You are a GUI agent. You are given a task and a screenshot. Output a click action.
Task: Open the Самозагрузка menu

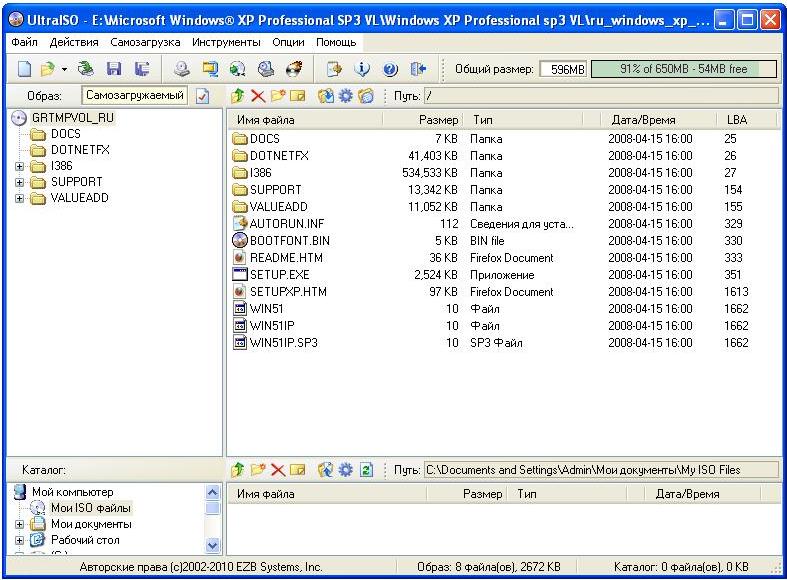(145, 42)
